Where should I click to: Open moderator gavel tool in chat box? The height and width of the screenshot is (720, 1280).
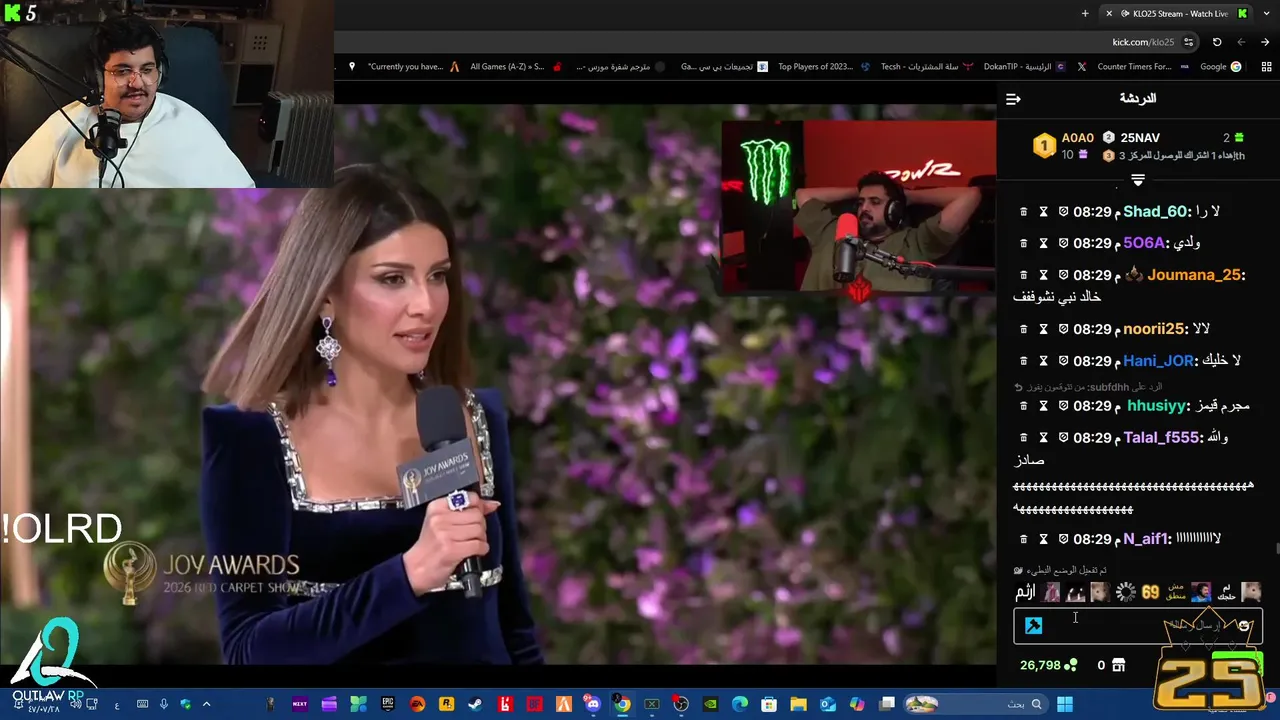[x=1034, y=626]
